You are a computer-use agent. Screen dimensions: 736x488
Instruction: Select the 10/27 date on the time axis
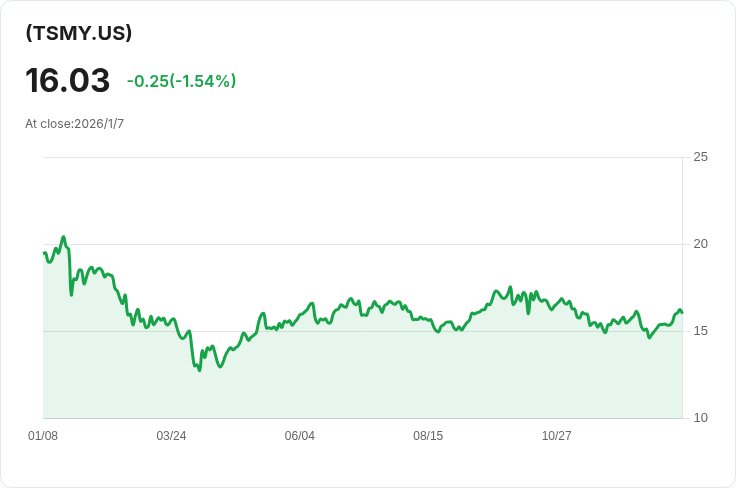(556, 436)
